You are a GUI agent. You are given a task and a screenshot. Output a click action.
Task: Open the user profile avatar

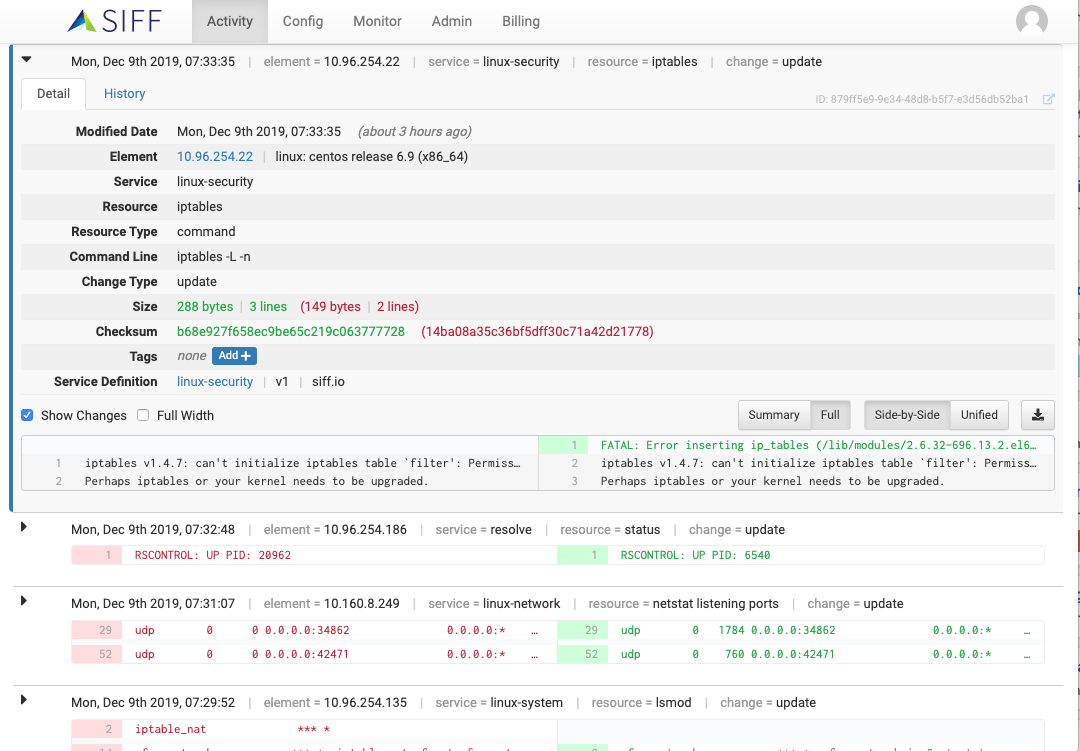tap(1031, 21)
